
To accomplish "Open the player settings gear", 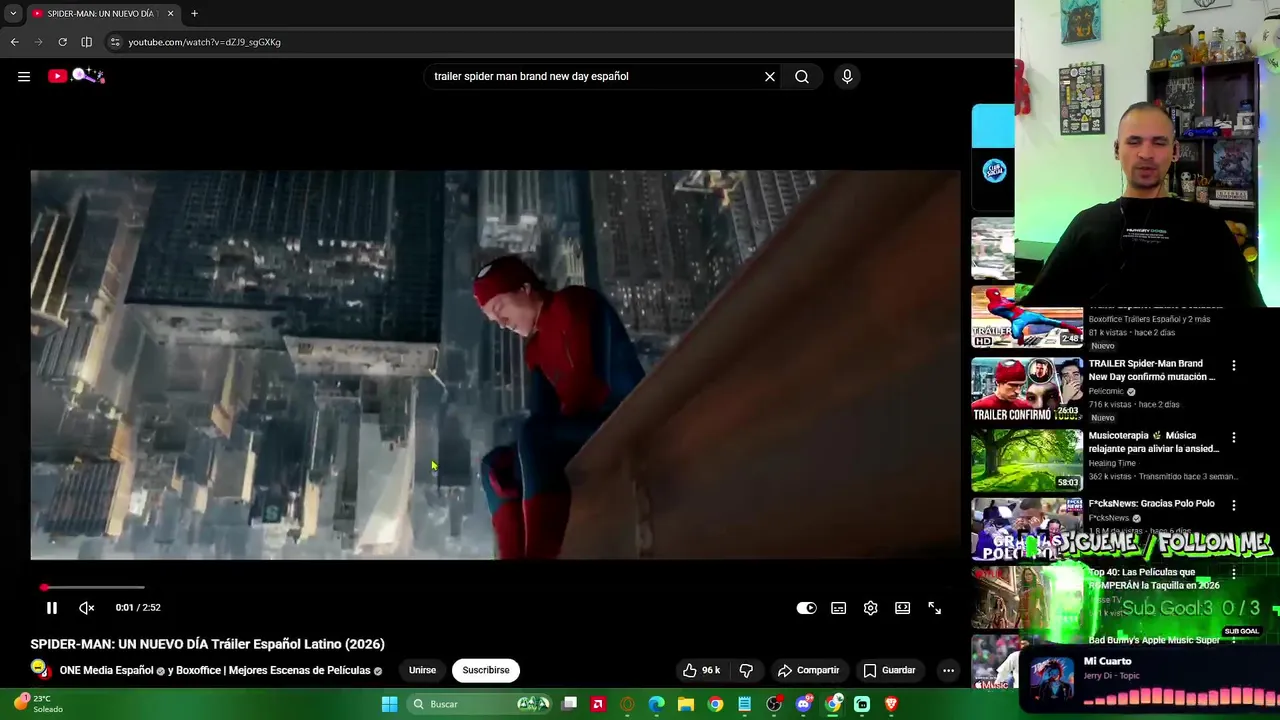I will 870,608.
